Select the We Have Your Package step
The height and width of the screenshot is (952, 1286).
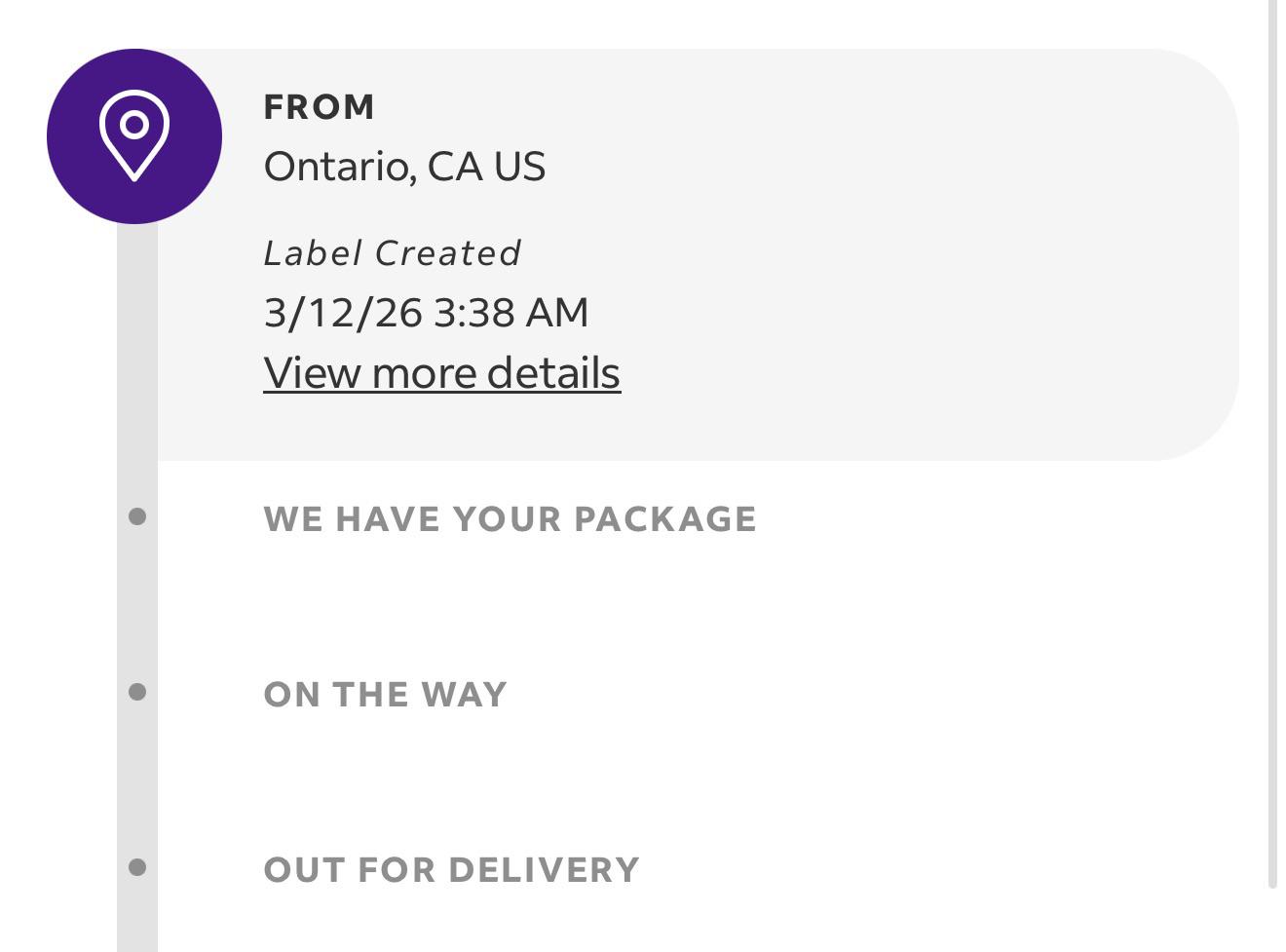(x=510, y=519)
